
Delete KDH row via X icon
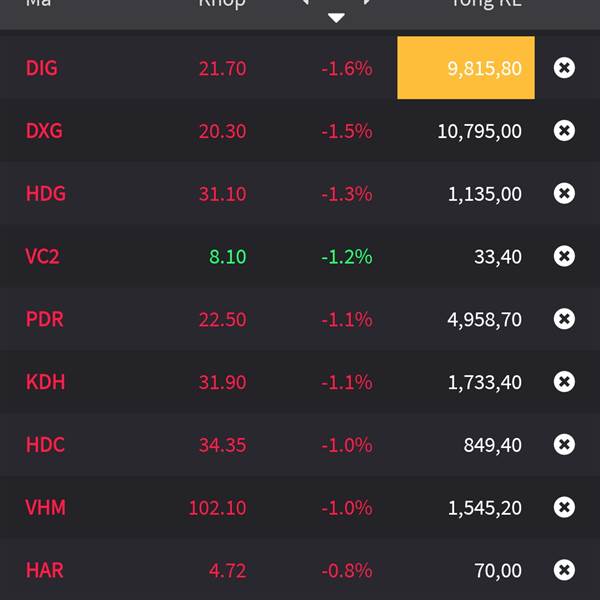tap(564, 381)
